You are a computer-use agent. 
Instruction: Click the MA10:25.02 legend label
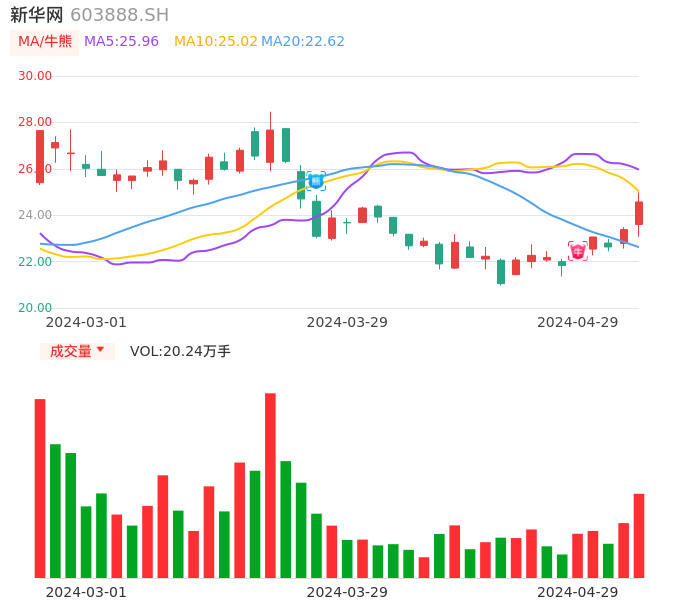tap(215, 42)
